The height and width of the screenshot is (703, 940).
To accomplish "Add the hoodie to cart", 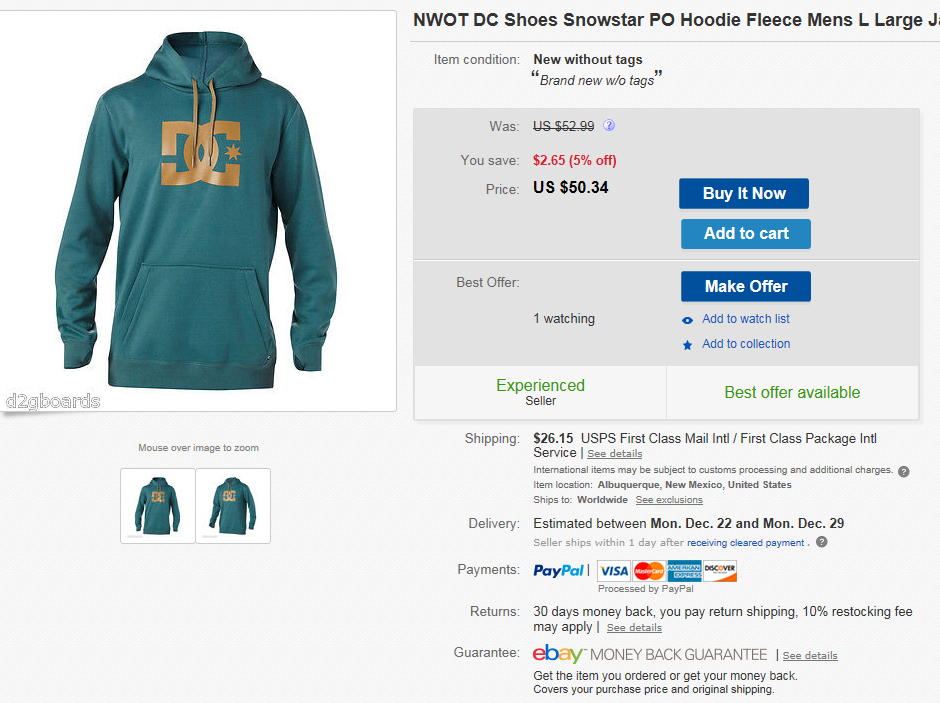I will click(x=746, y=234).
